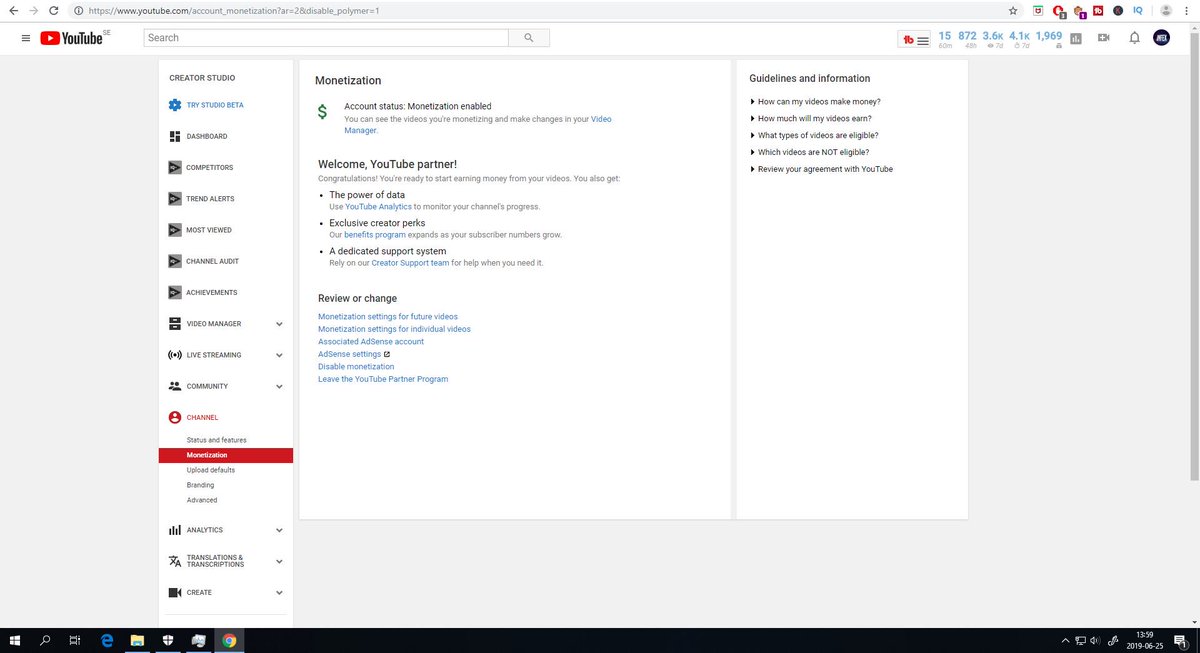This screenshot has width=1200, height=653.
Task: Open the Windows action center icon
Action: pos(1180,641)
